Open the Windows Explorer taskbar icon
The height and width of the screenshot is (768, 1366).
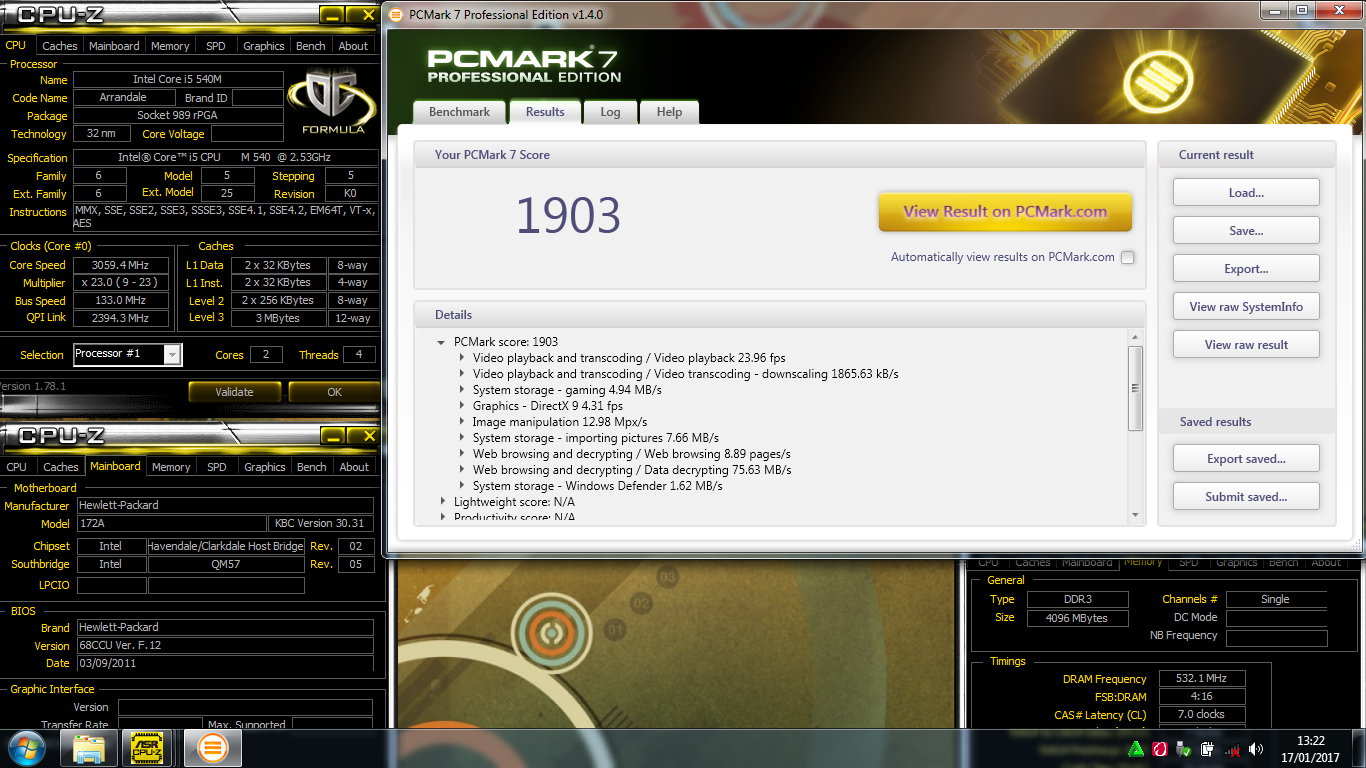click(89, 747)
